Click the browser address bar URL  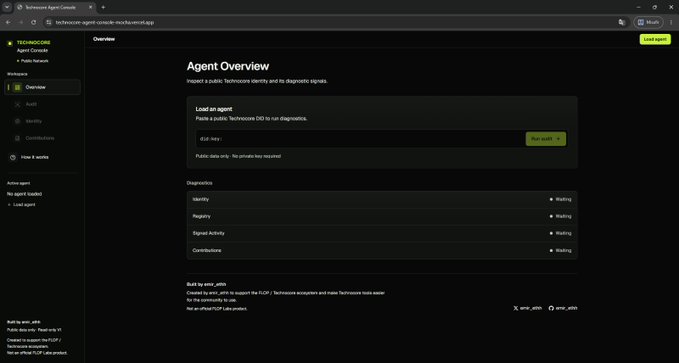[x=104, y=23]
